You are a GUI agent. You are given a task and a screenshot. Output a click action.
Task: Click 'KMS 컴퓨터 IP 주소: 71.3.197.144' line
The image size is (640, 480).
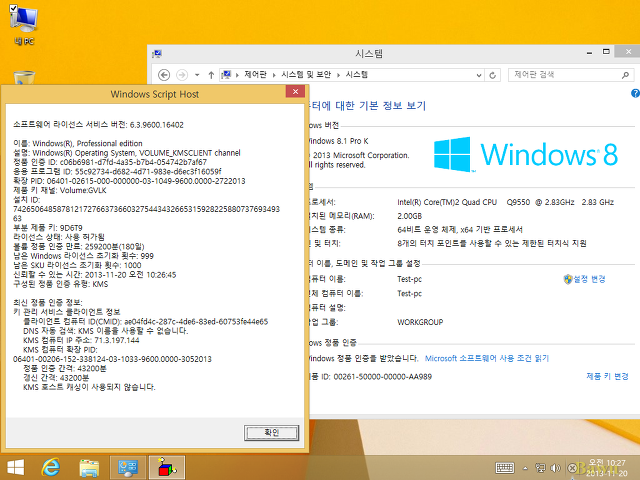click(x=81, y=340)
